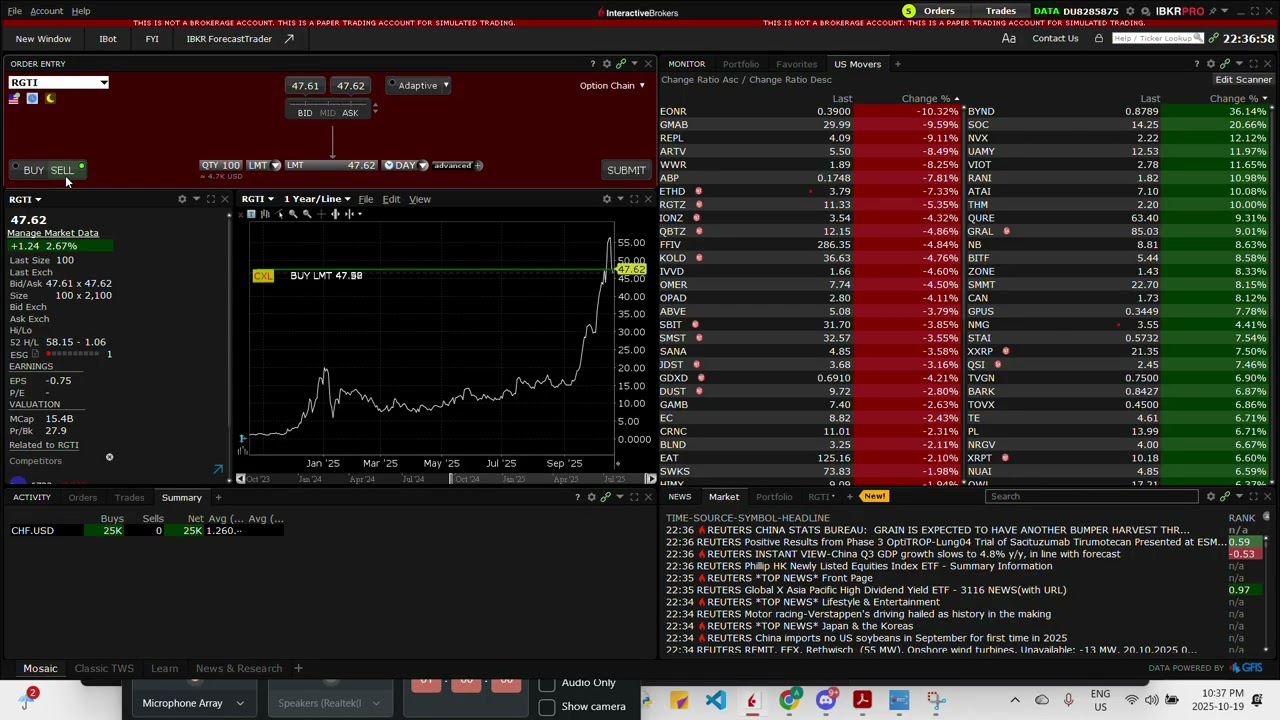Switch to the Portfolio monitor tab

pyautogui.click(x=741, y=64)
